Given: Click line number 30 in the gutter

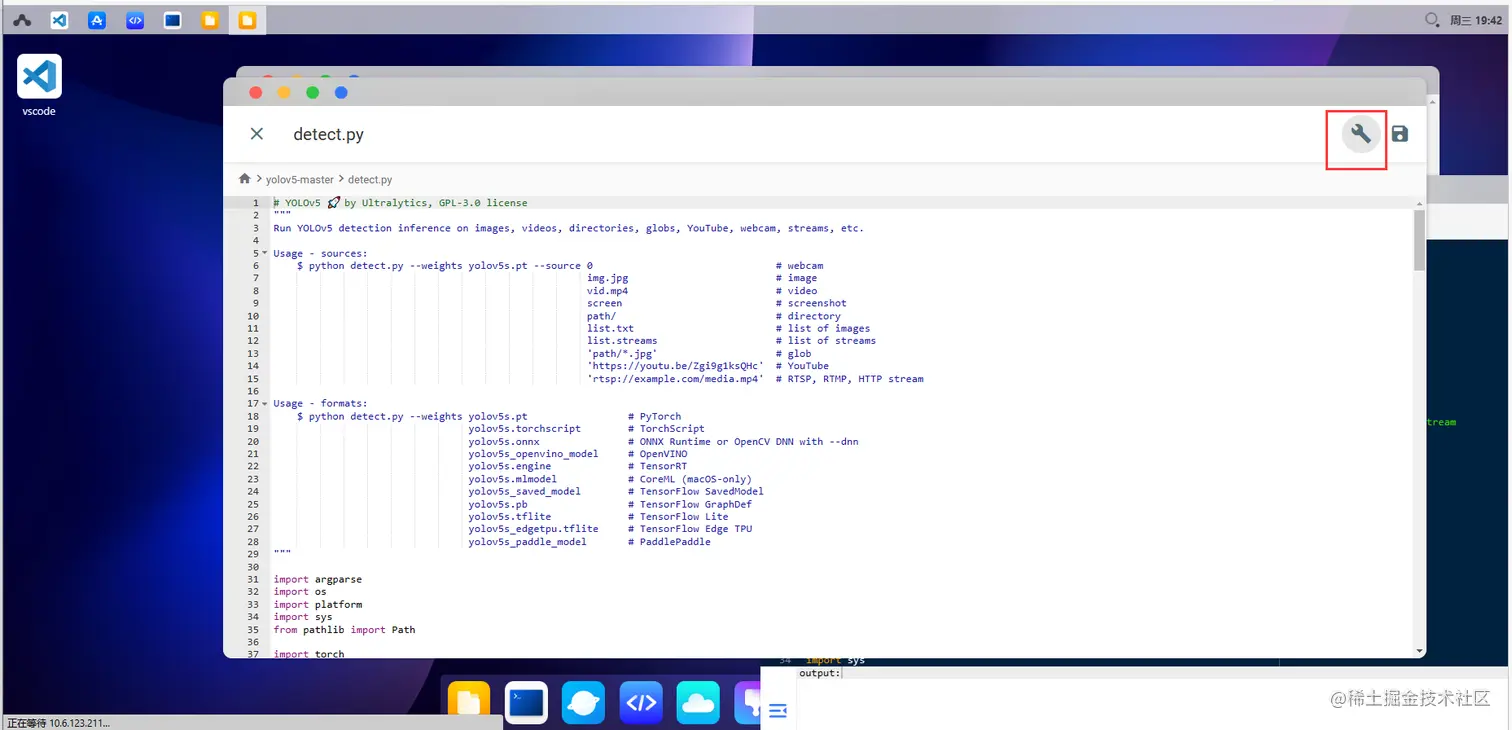Looking at the screenshot, I should pos(253,567).
